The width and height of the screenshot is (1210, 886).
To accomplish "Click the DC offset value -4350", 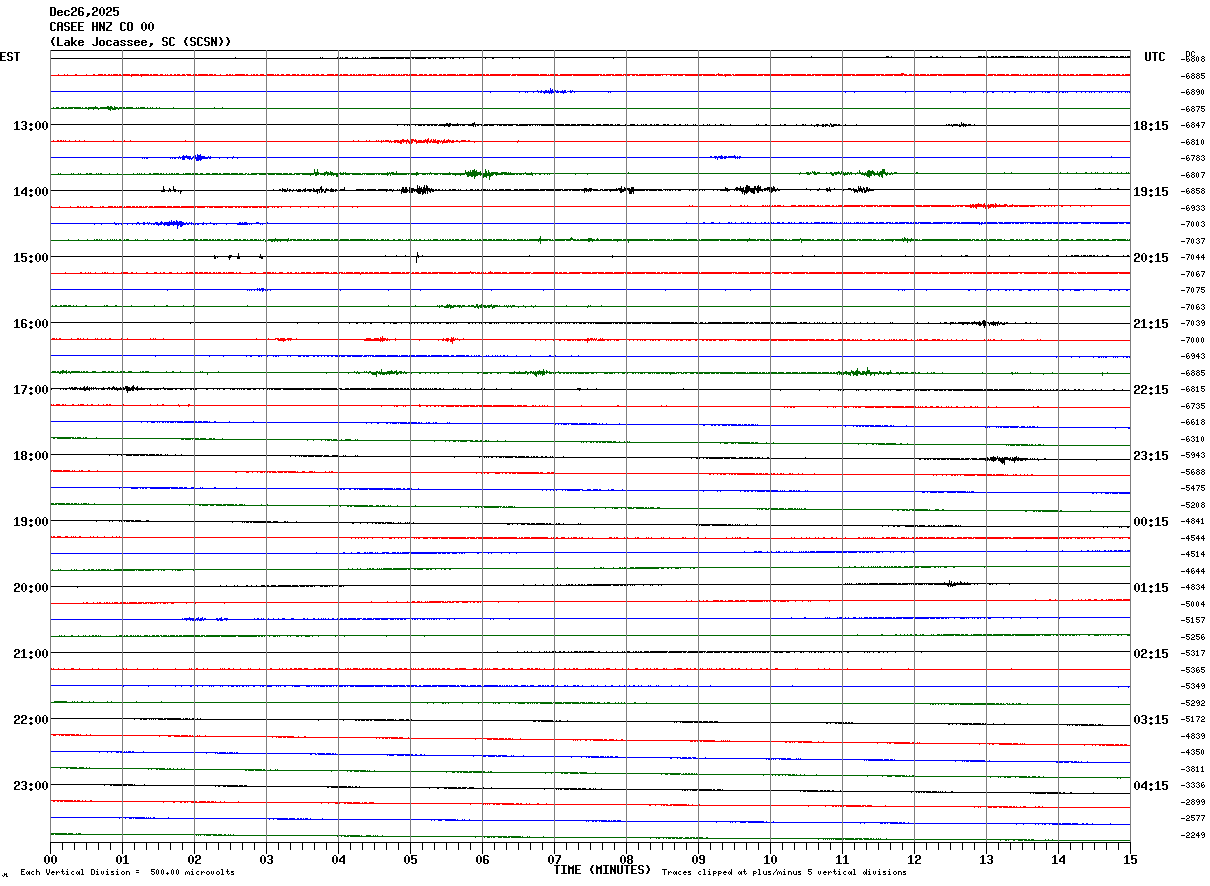I will (x=1193, y=753).
